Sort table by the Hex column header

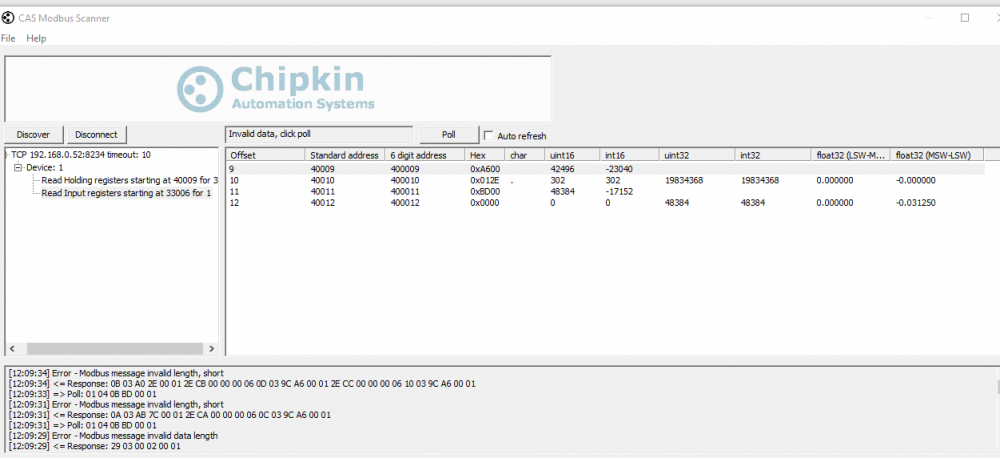click(485, 155)
